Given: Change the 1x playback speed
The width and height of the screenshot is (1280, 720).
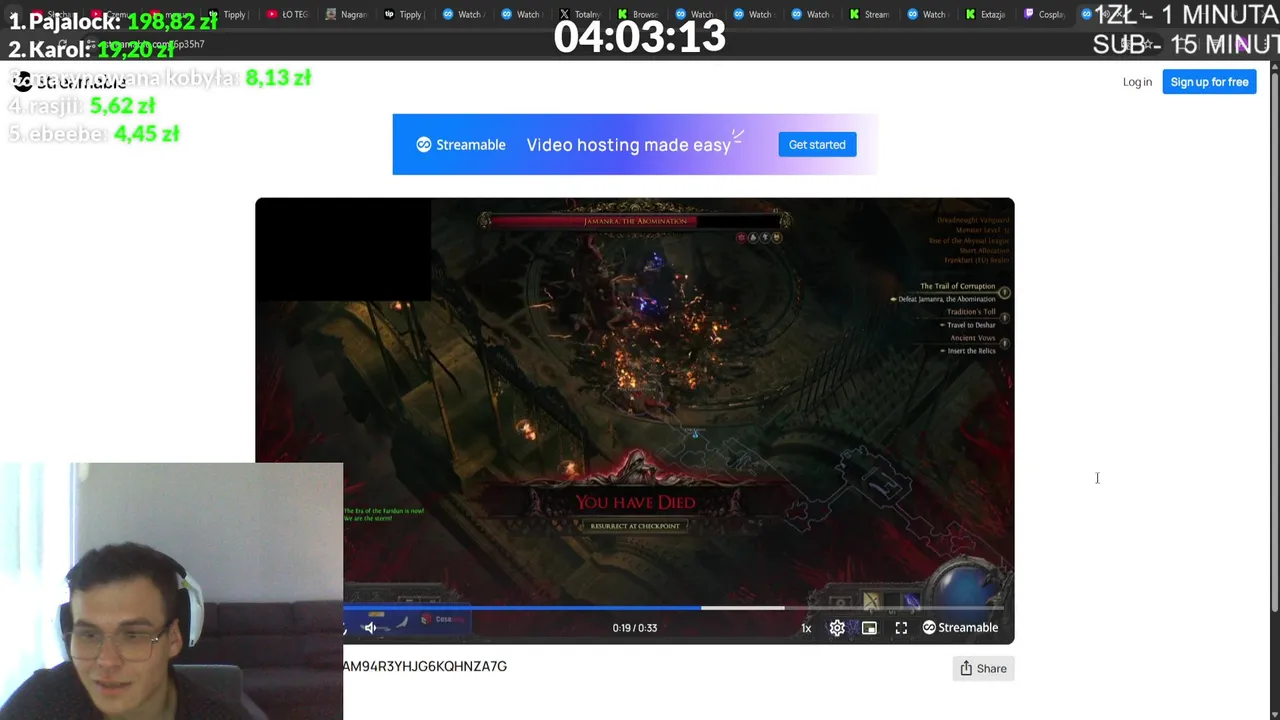Looking at the screenshot, I should 806,628.
